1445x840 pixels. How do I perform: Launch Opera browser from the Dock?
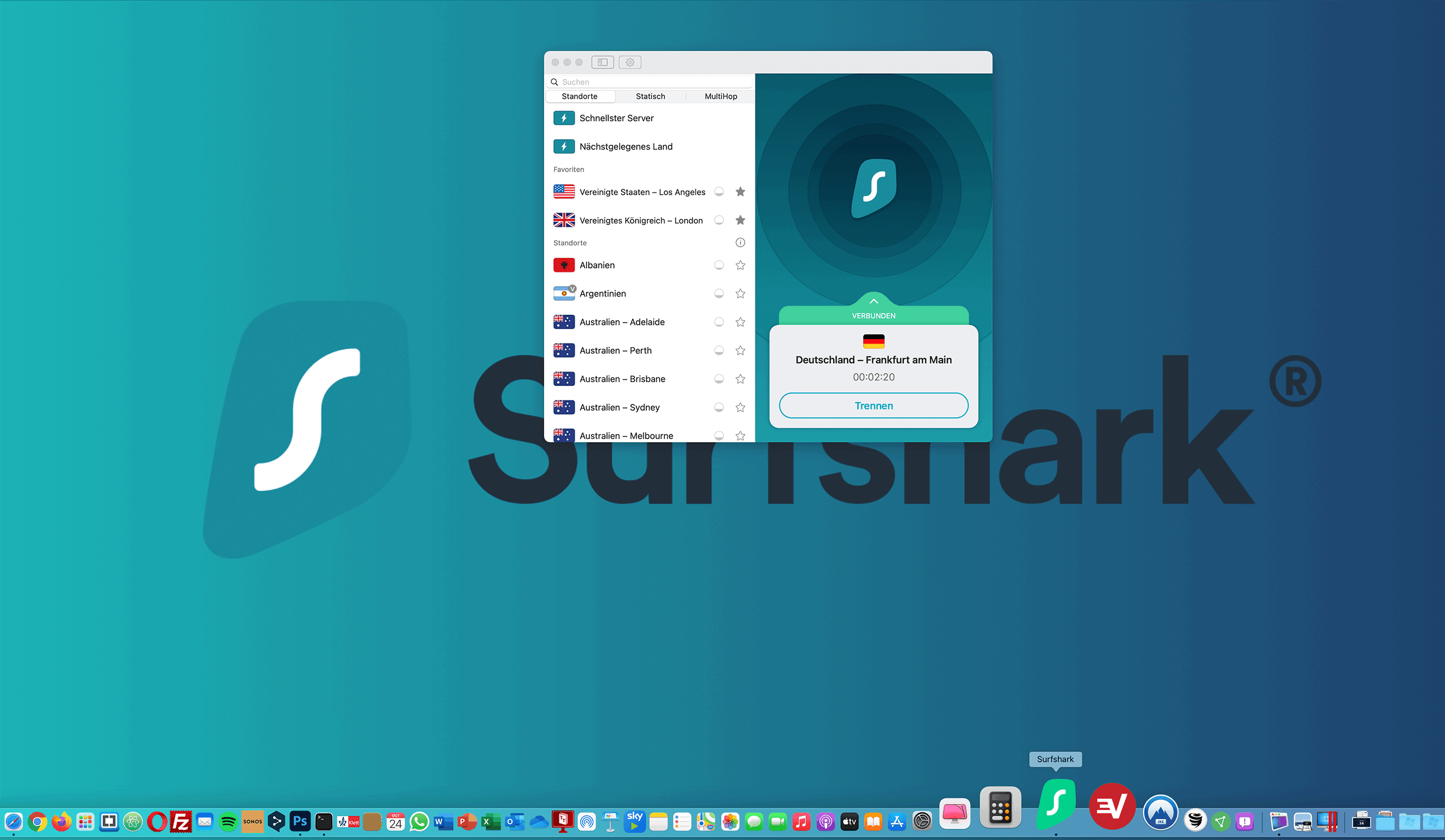[157, 821]
